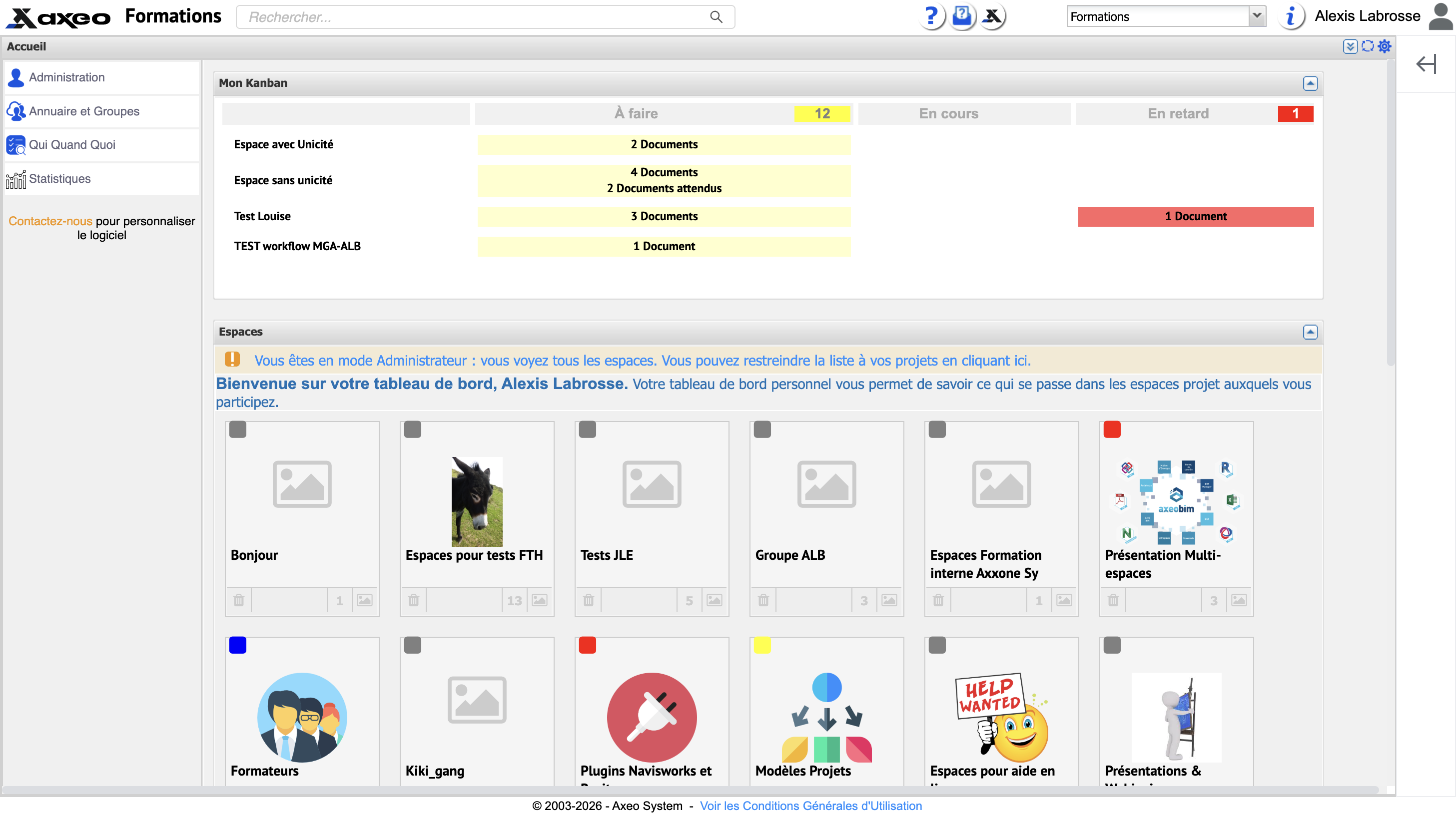This screenshot has height=822, width=1456.
Task: Collapse the Mon Kanban panel
Action: pyautogui.click(x=1310, y=83)
